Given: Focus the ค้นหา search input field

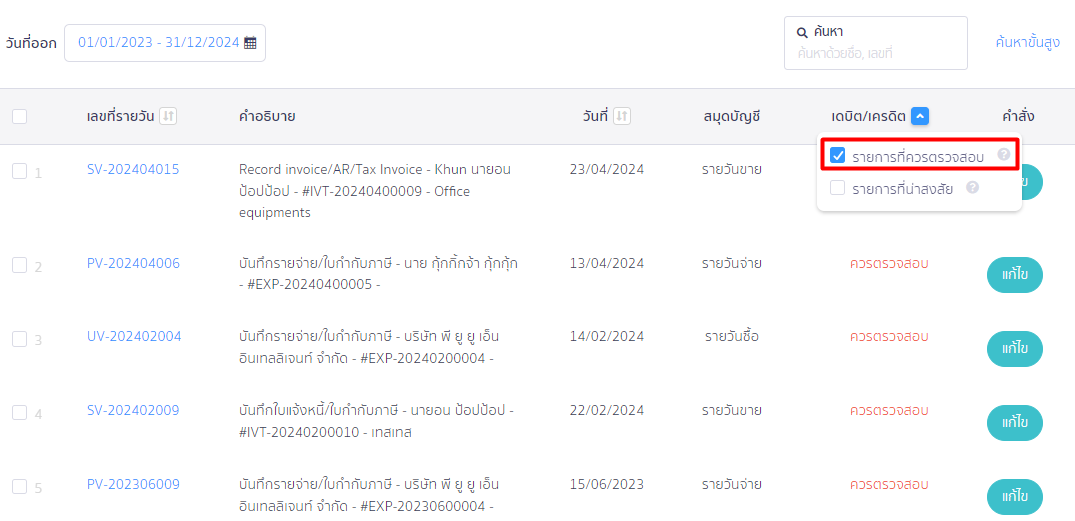Looking at the screenshot, I should pos(875,43).
